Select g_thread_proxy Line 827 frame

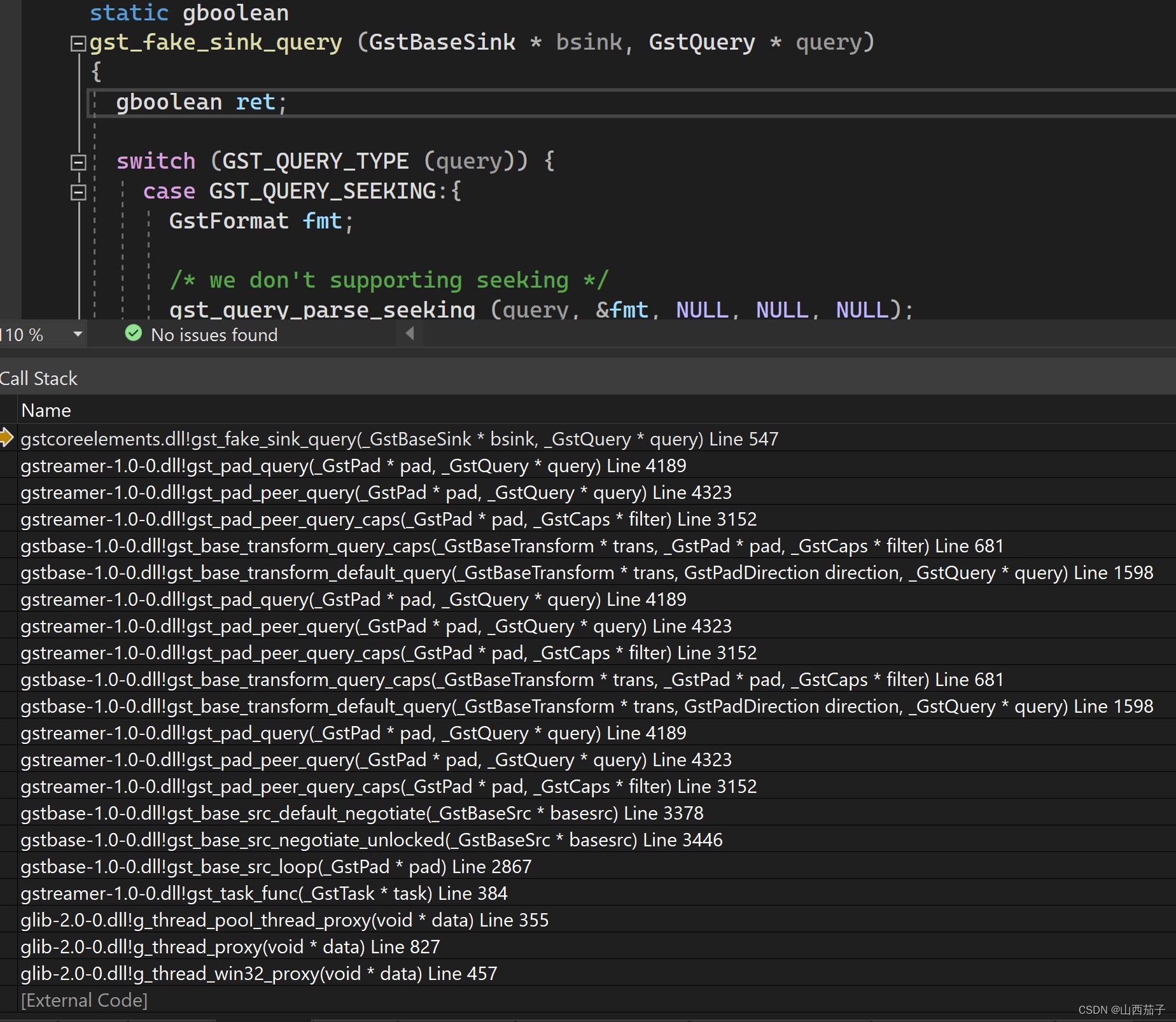[230, 947]
